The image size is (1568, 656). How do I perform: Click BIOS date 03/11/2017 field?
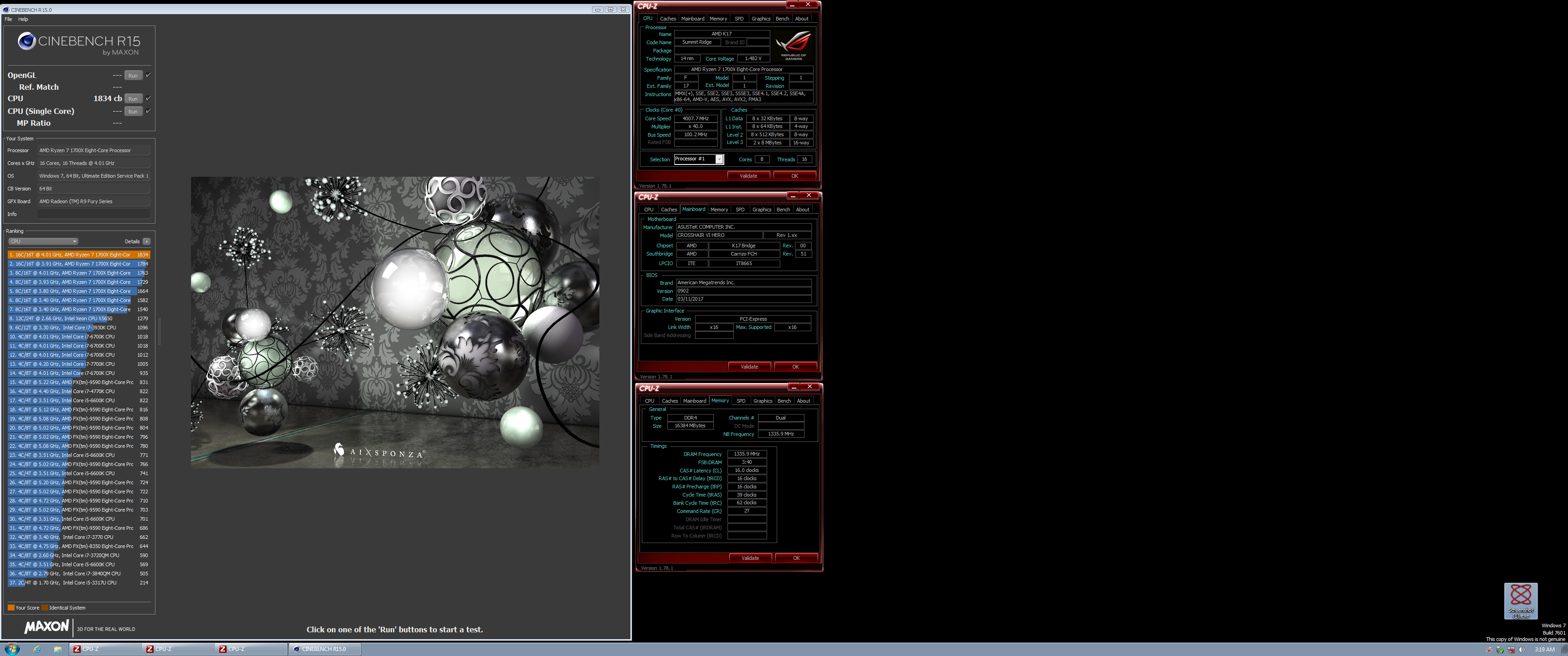pos(743,299)
